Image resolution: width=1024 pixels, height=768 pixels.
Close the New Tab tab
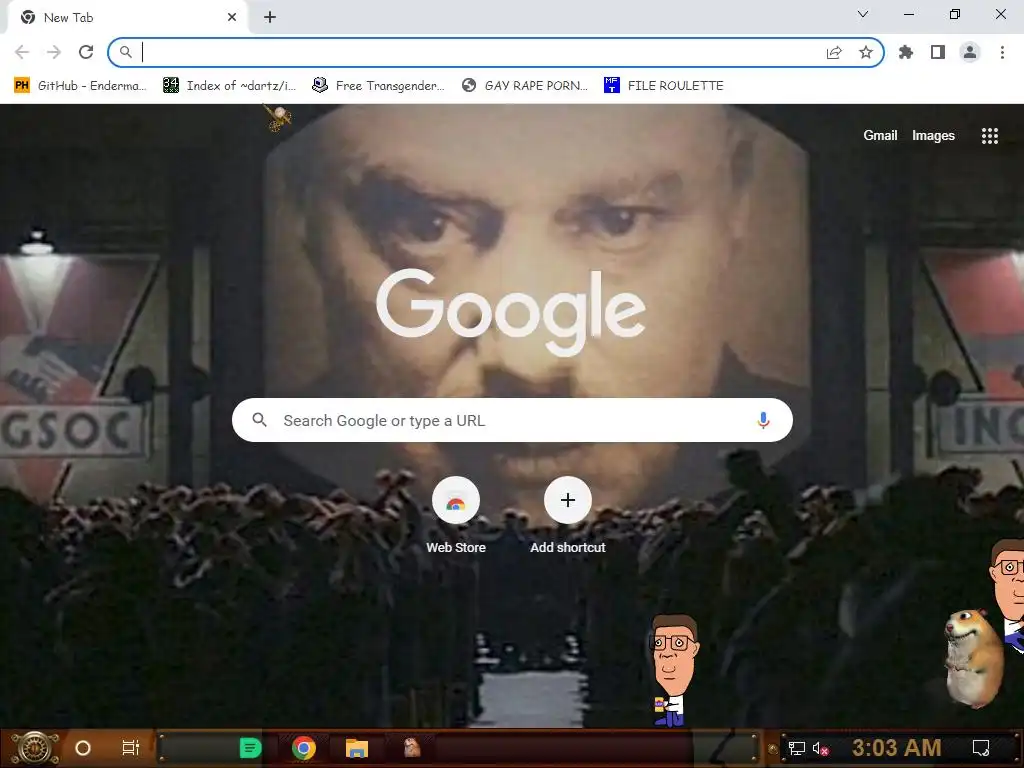click(232, 17)
